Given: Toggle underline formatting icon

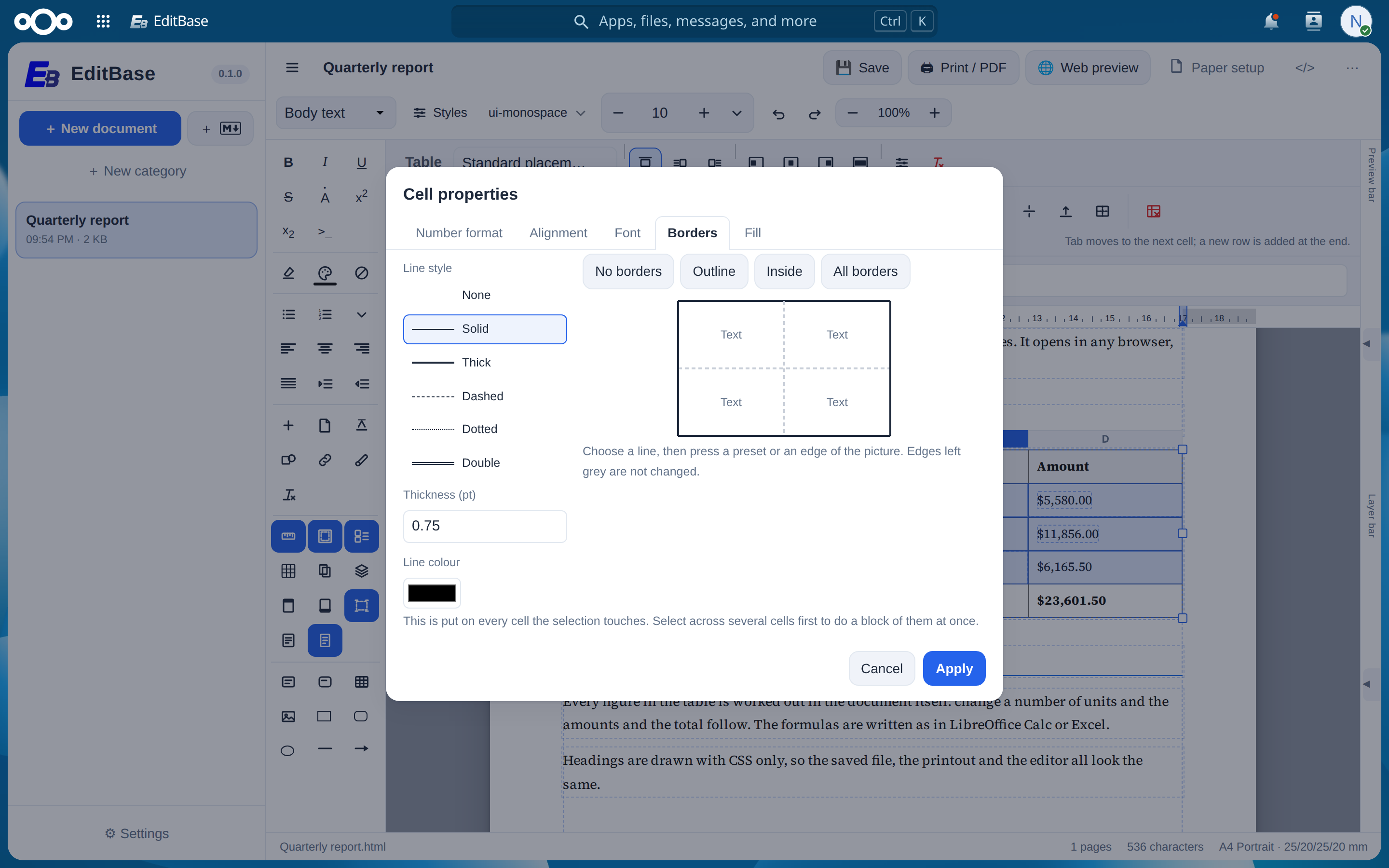Looking at the screenshot, I should click(362, 163).
